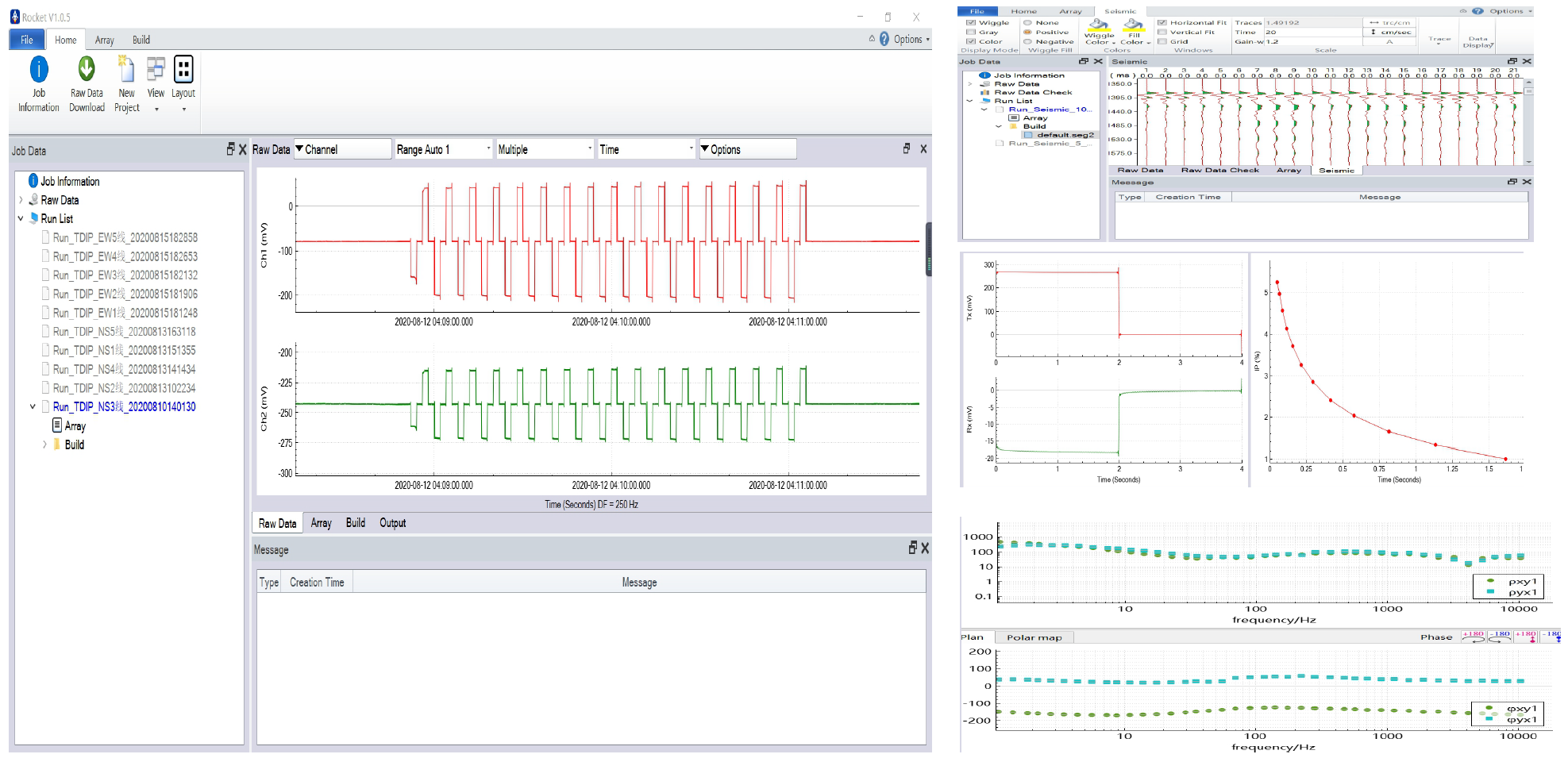
Task: Open Job Information from the Home ribbon
Action: point(39,84)
